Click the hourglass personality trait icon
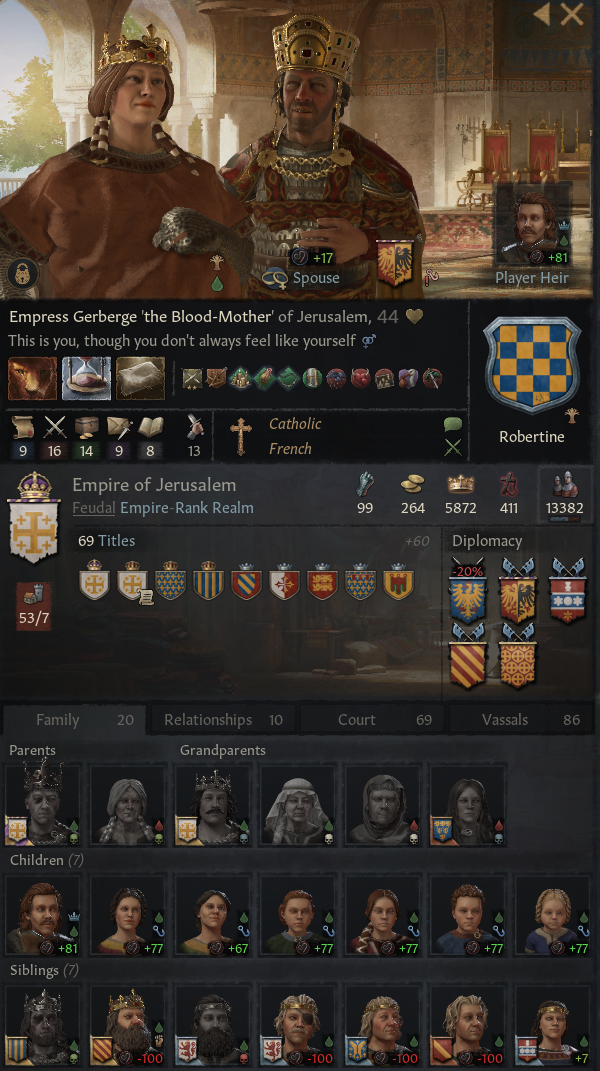Viewport: 600px width, 1071px height. tap(86, 378)
